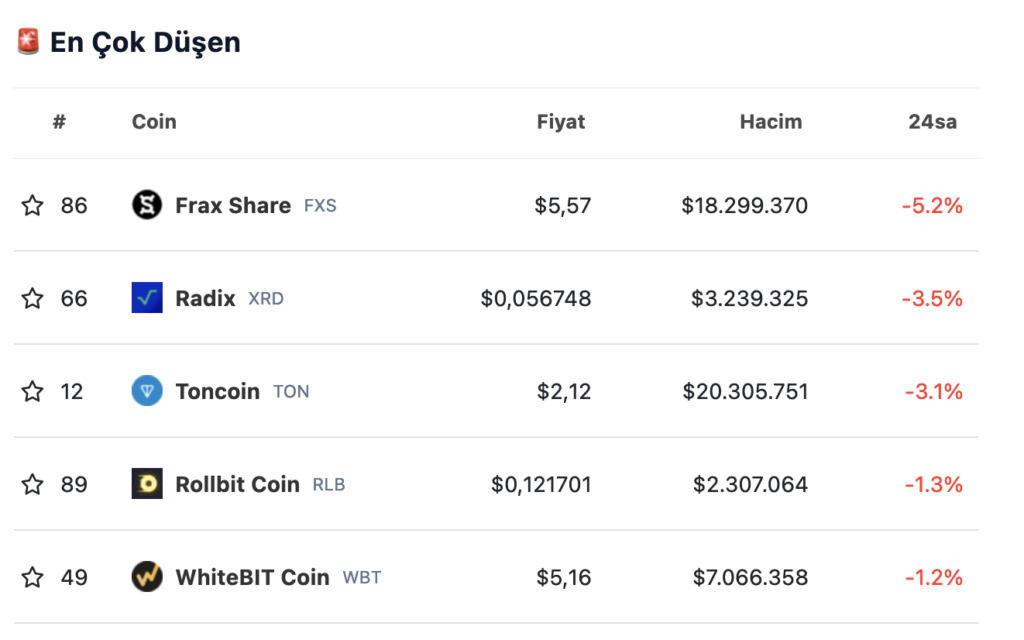
Task: Star the WhiteBIT Coin row
Action: (x=33, y=577)
